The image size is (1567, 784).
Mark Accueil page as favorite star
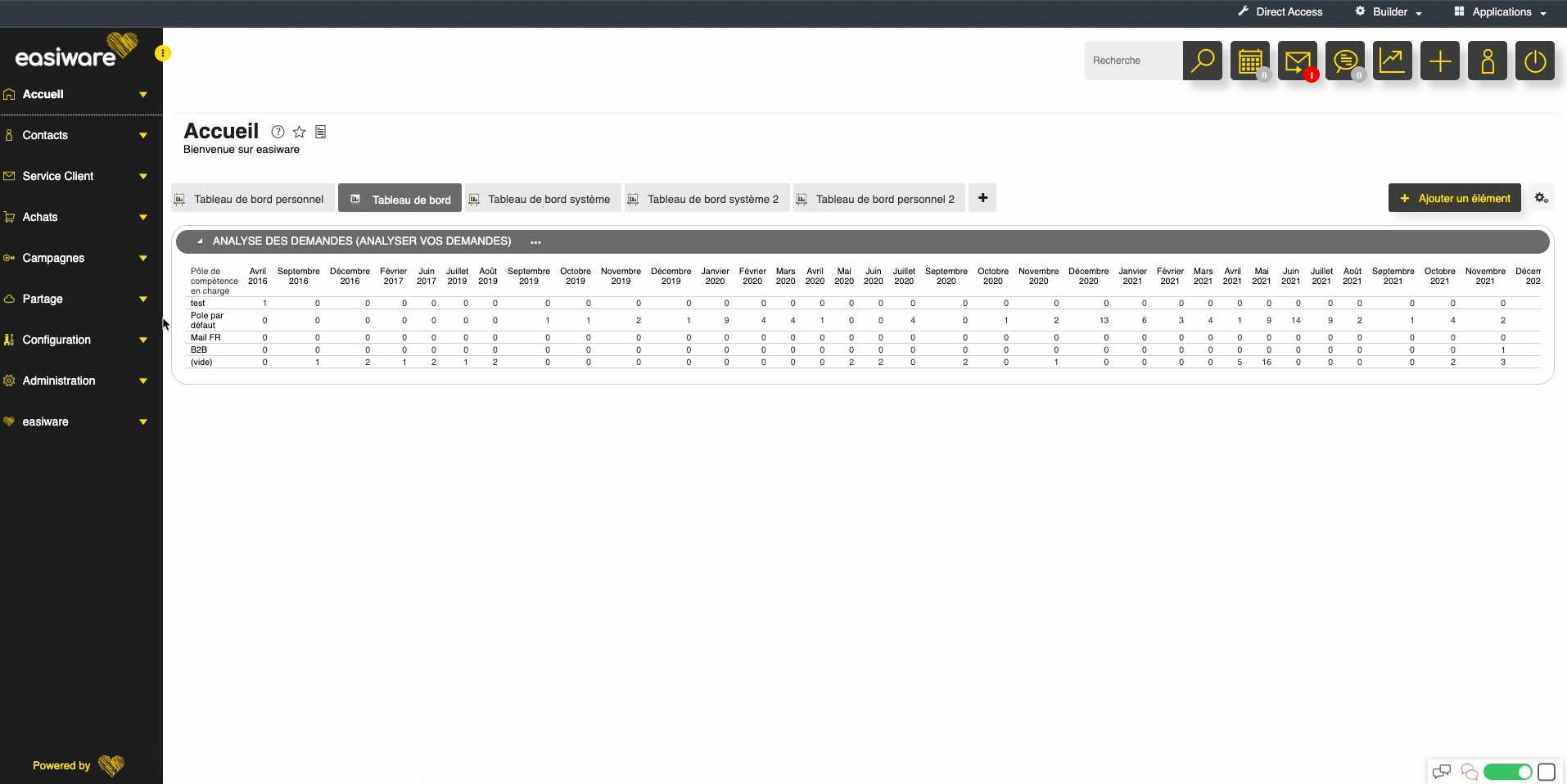tap(300, 132)
